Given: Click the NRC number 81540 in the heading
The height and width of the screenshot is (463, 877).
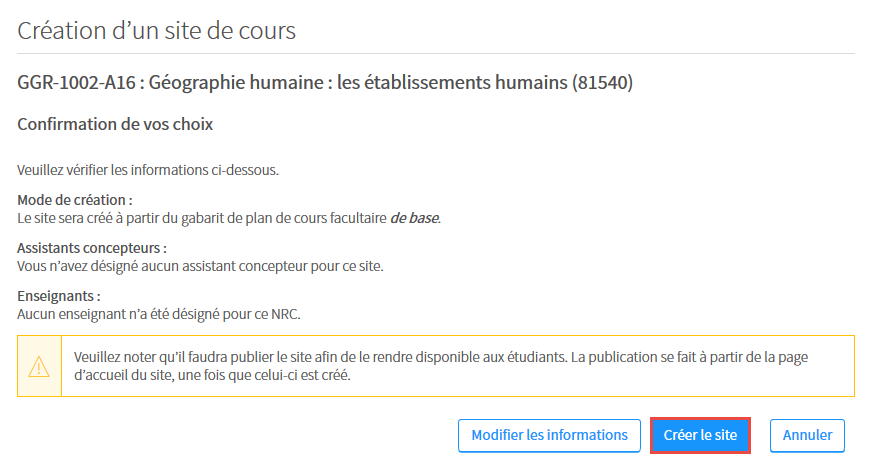Looking at the screenshot, I should [x=602, y=82].
